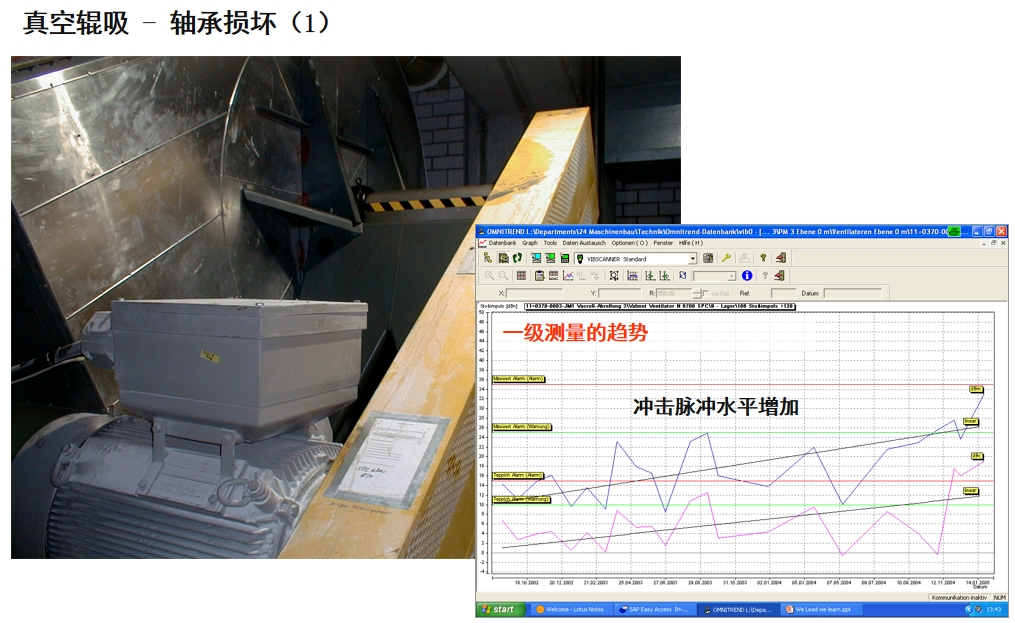Open the Daten Austausch menu
The height and width of the screenshot is (623, 1015).
[584, 243]
